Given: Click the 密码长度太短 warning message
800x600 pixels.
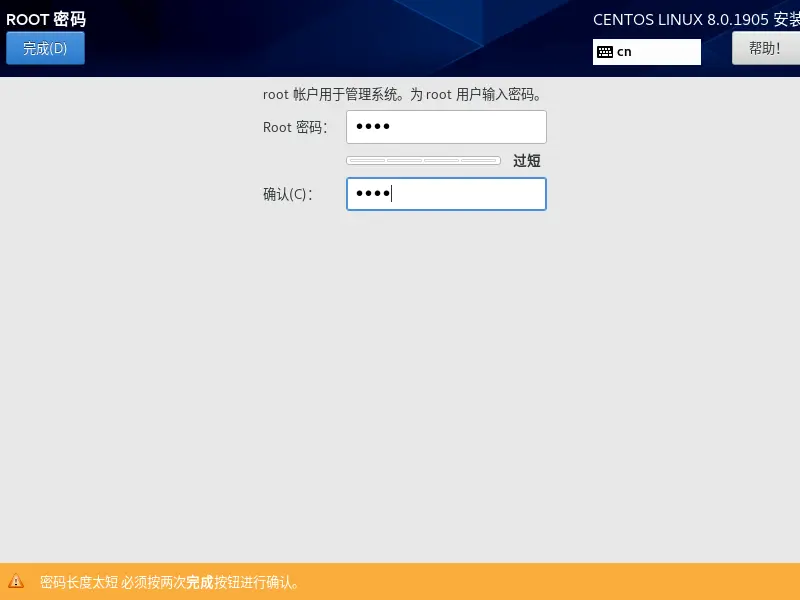Looking at the screenshot, I should [x=169, y=582].
